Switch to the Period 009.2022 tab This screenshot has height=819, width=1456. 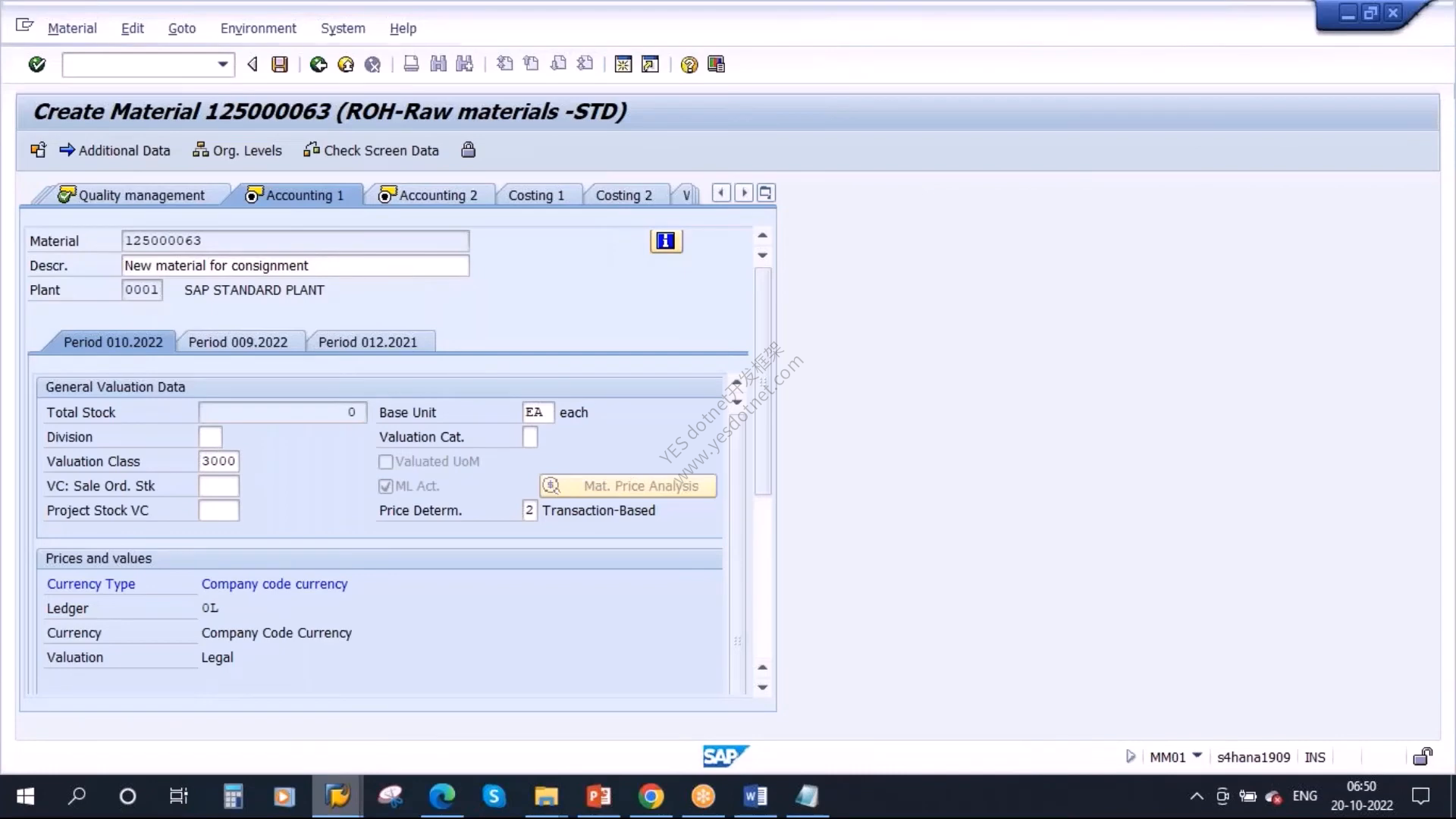pyautogui.click(x=238, y=342)
